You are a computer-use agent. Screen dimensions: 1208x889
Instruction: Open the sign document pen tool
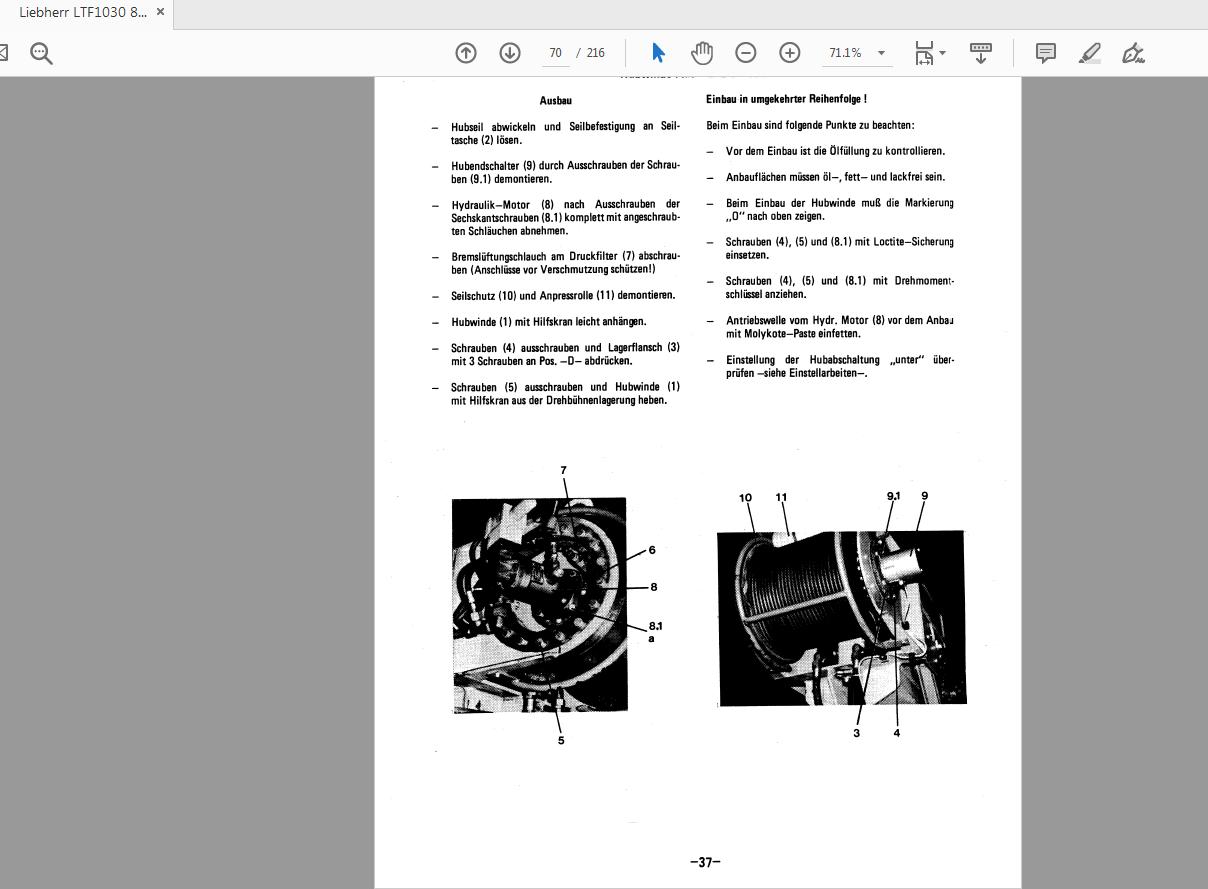point(1133,53)
